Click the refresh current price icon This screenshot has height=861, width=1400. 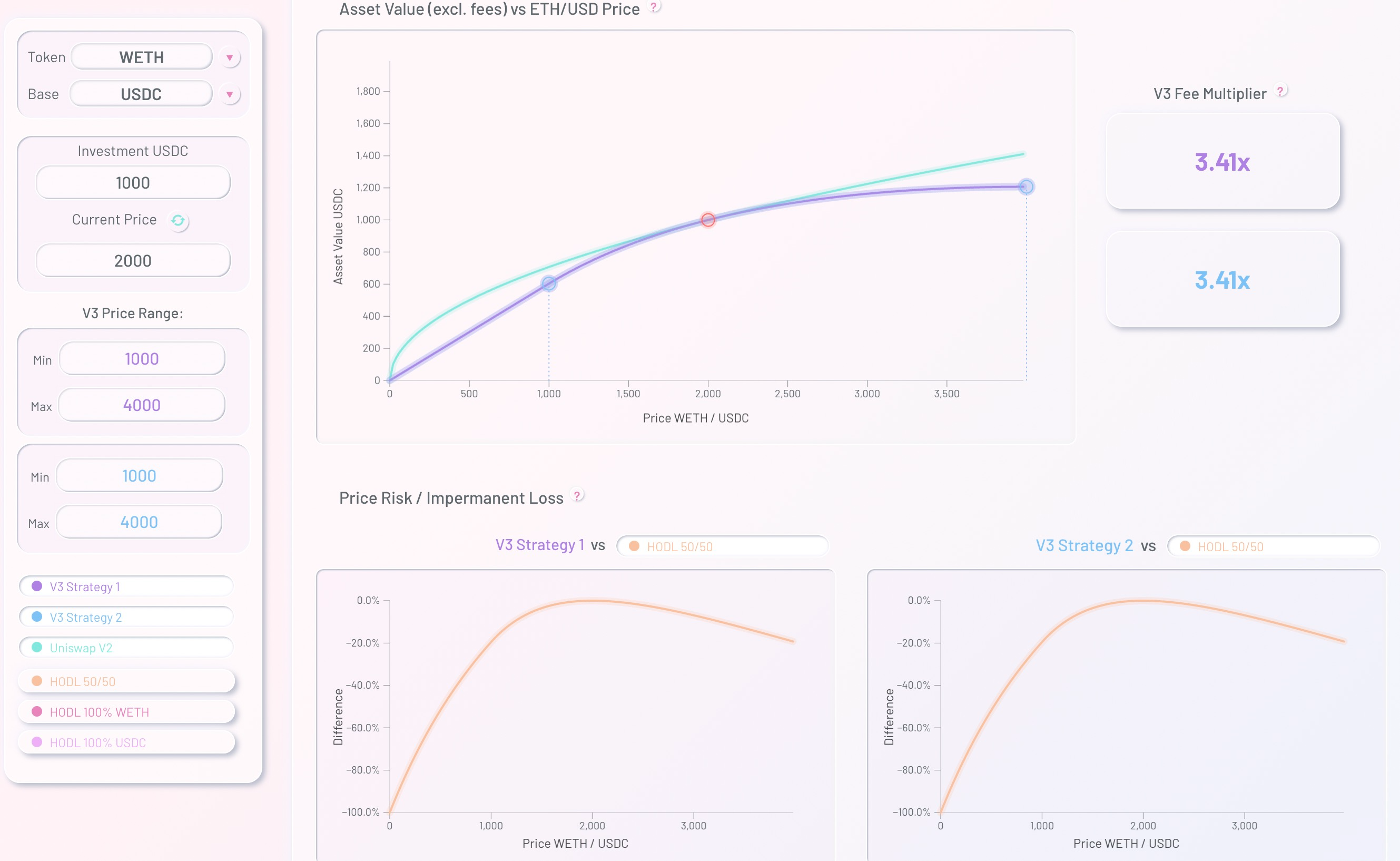click(178, 221)
